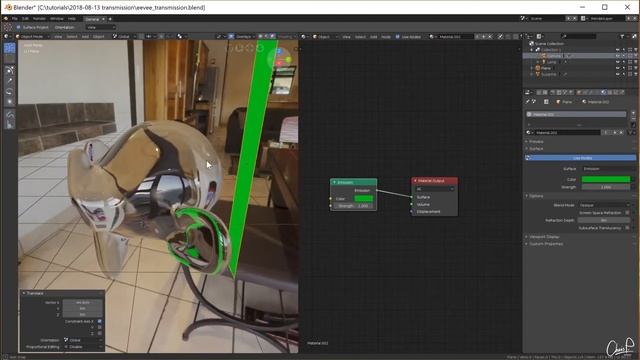
Task: Enable Subsurface Translucency checkbox
Action: point(628,228)
